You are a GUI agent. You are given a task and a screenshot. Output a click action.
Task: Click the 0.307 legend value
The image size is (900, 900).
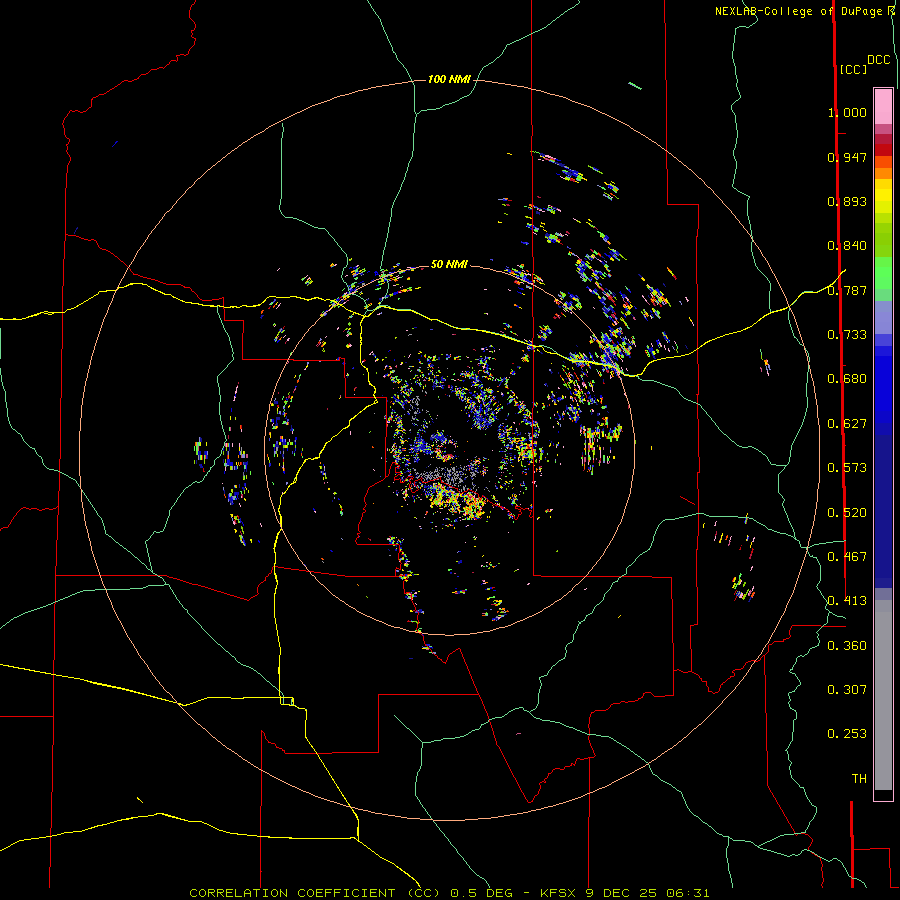[847, 690]
